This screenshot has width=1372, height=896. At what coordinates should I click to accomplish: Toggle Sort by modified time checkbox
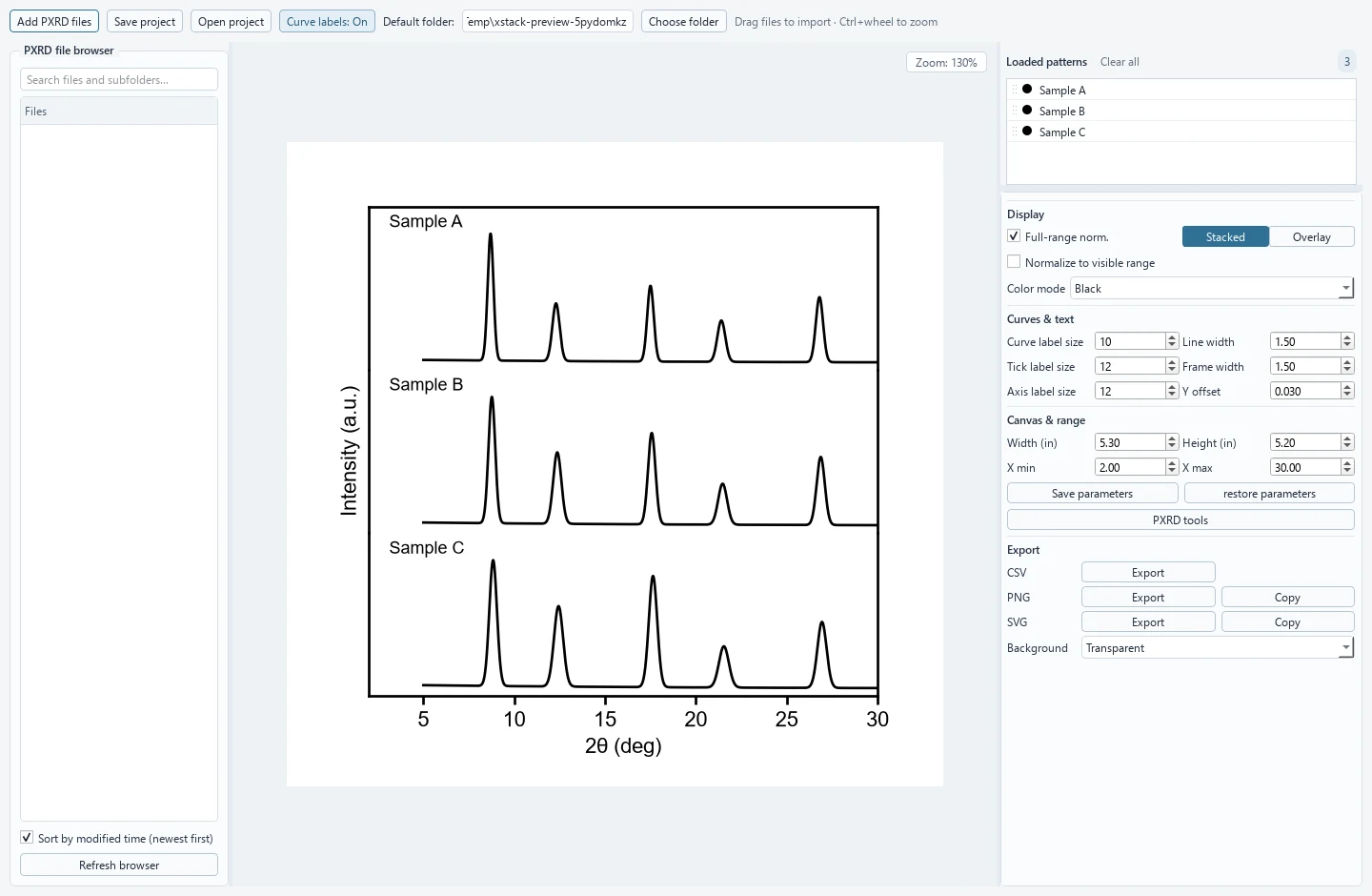(27, 838)
